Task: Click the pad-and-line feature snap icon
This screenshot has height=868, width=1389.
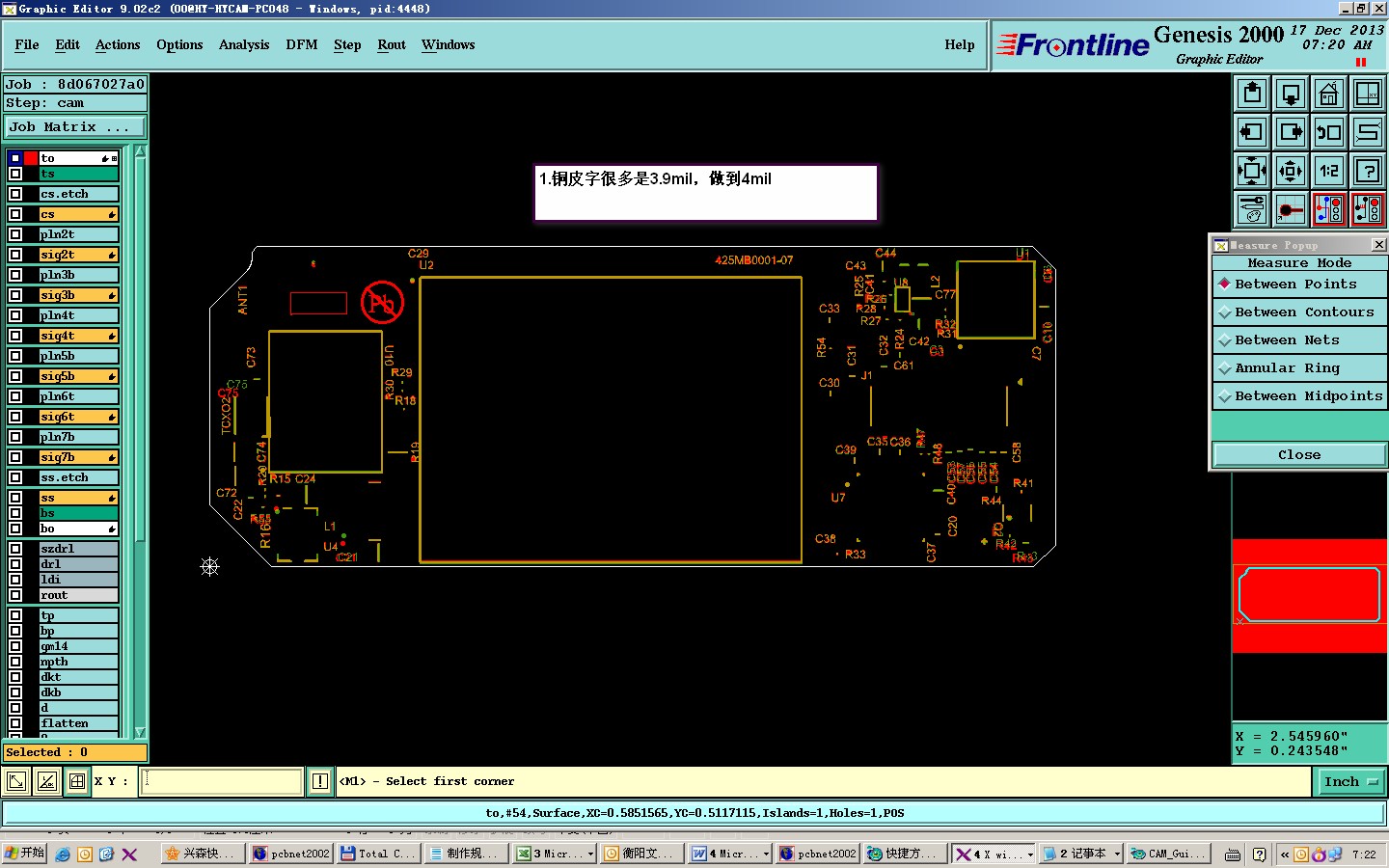Action: pos(1291,209)
